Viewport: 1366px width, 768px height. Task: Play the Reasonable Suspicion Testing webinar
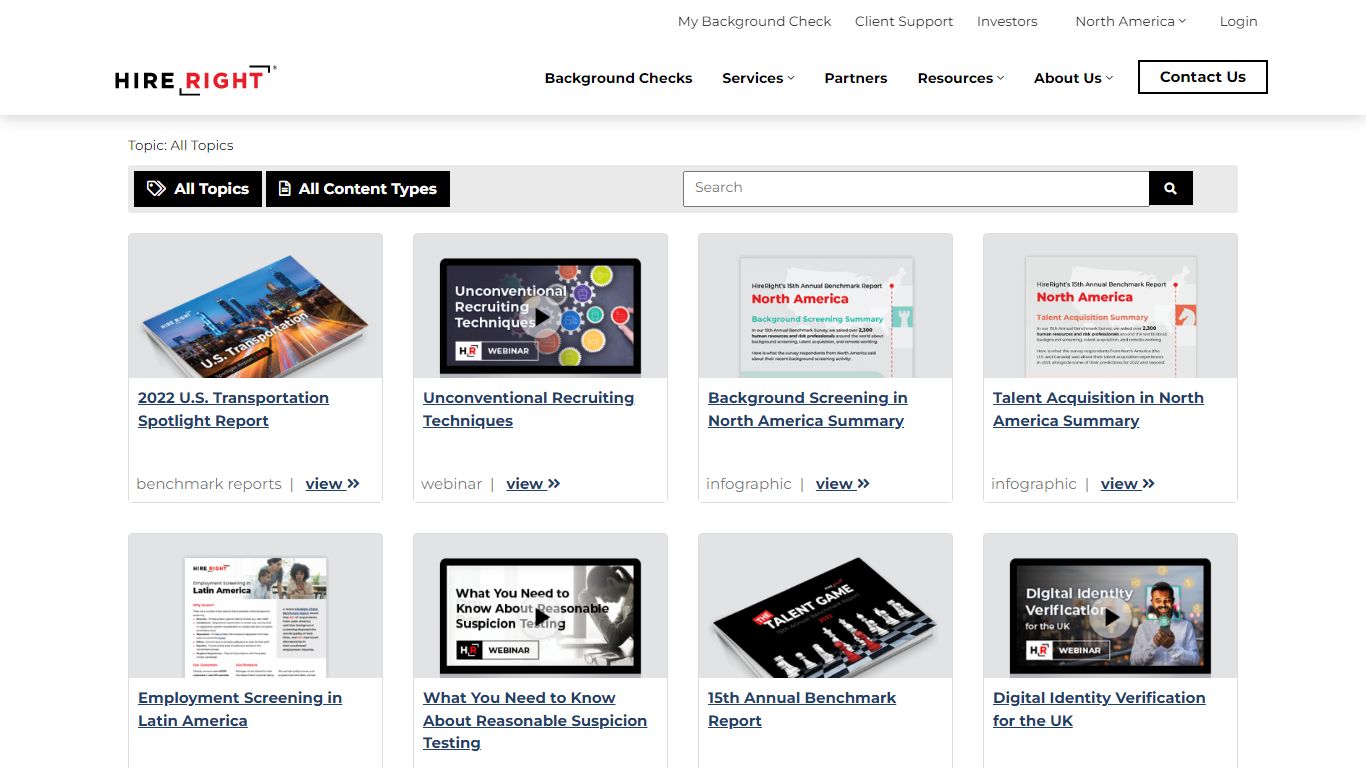(541, 618)
